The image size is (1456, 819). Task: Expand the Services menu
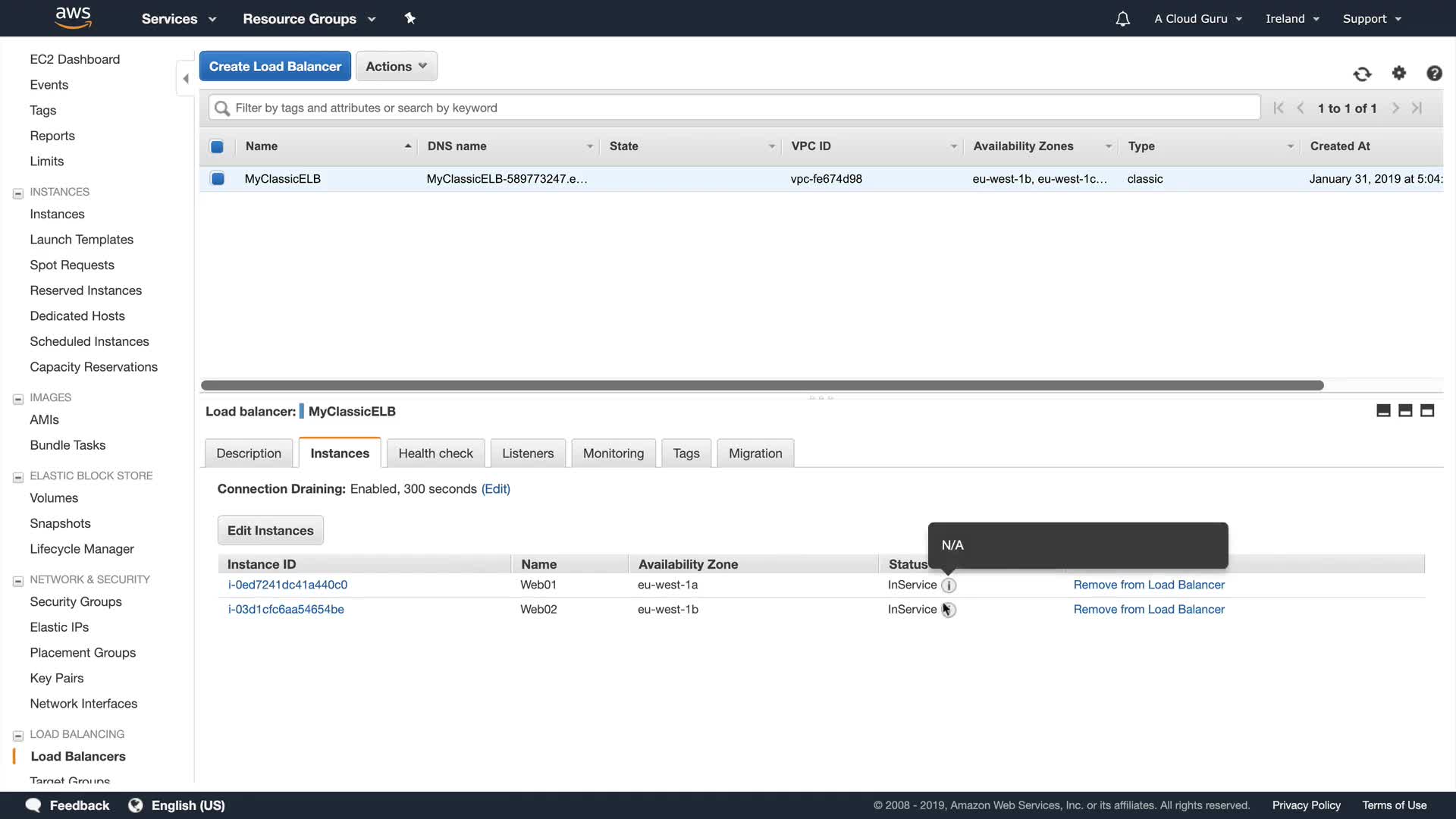(x=178, y=19)
